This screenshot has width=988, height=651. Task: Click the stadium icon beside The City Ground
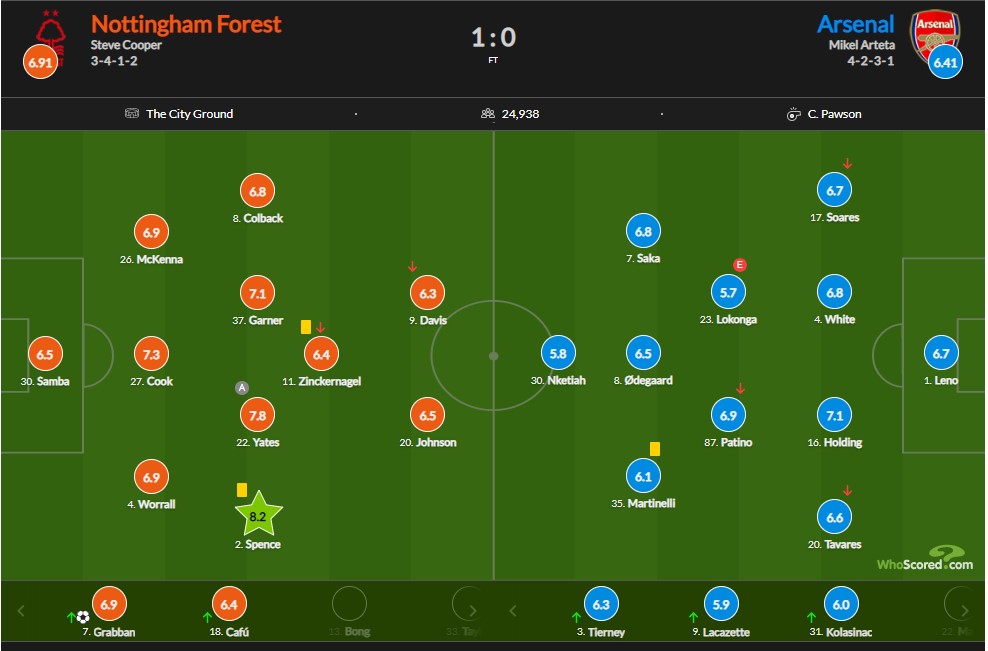[x=132, y=113]
